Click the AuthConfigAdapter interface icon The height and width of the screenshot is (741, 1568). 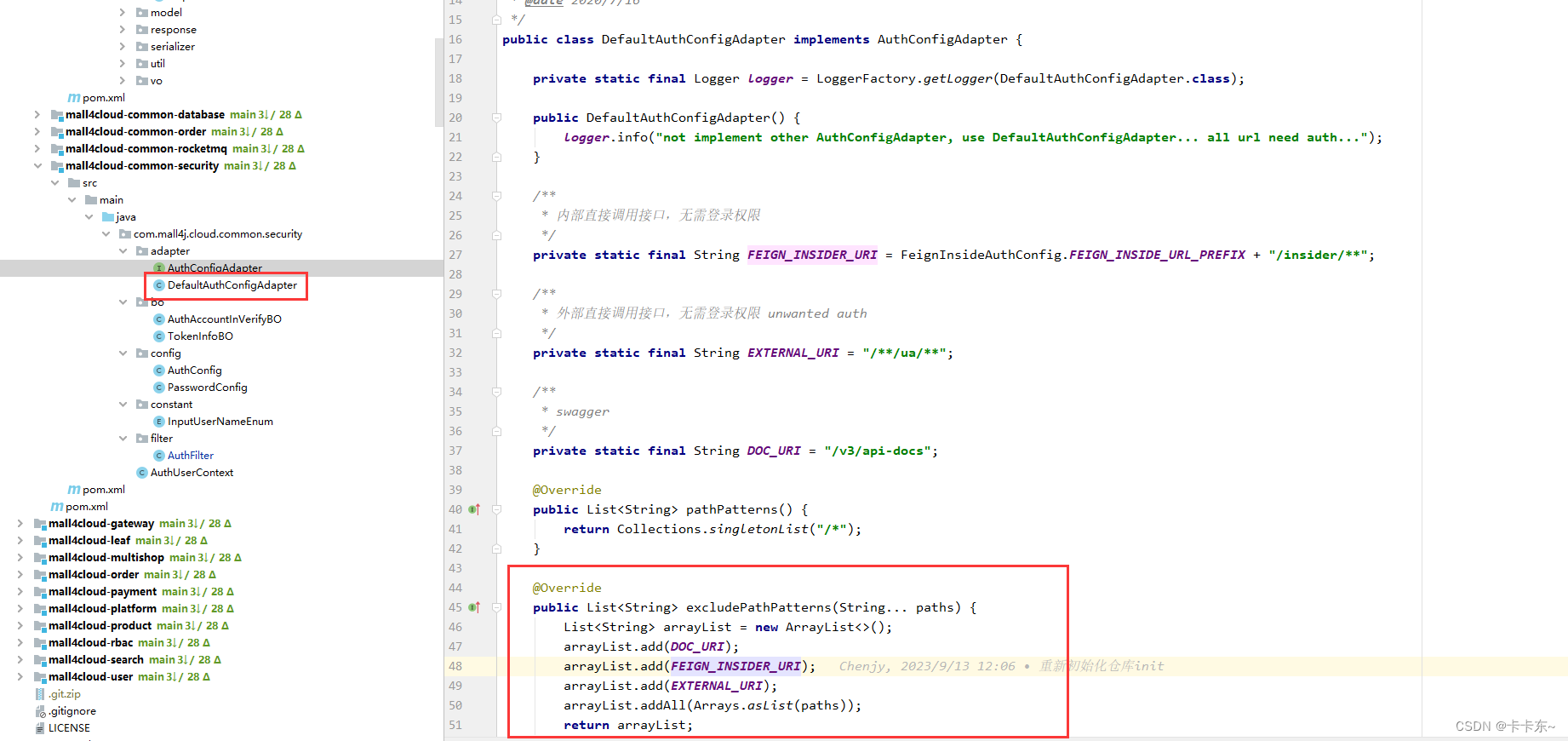coord(159,268)
